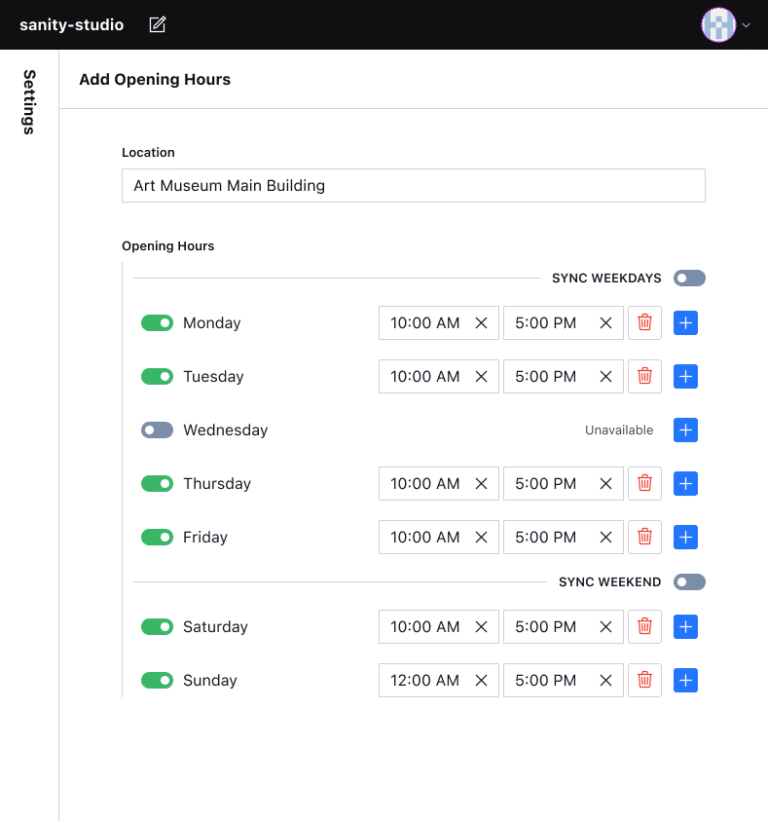768x822 pixels.
Task: Turn on Wednesday availability
Action: coord(157,430)
